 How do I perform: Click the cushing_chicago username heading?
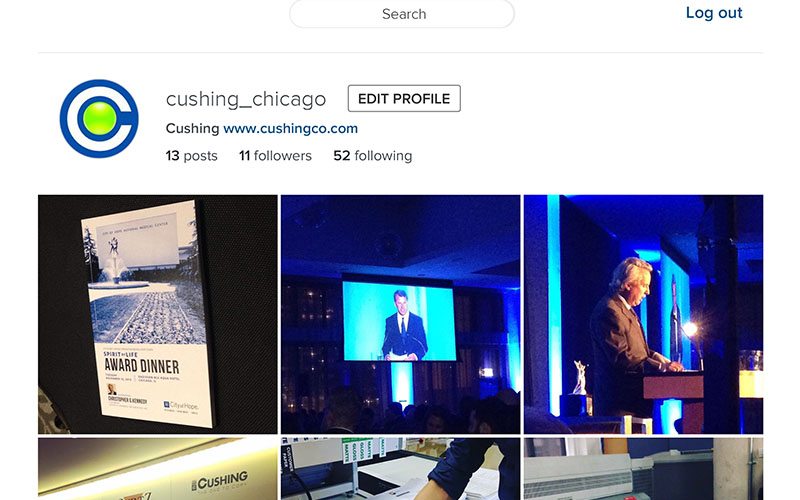click(x=246, y=99)
